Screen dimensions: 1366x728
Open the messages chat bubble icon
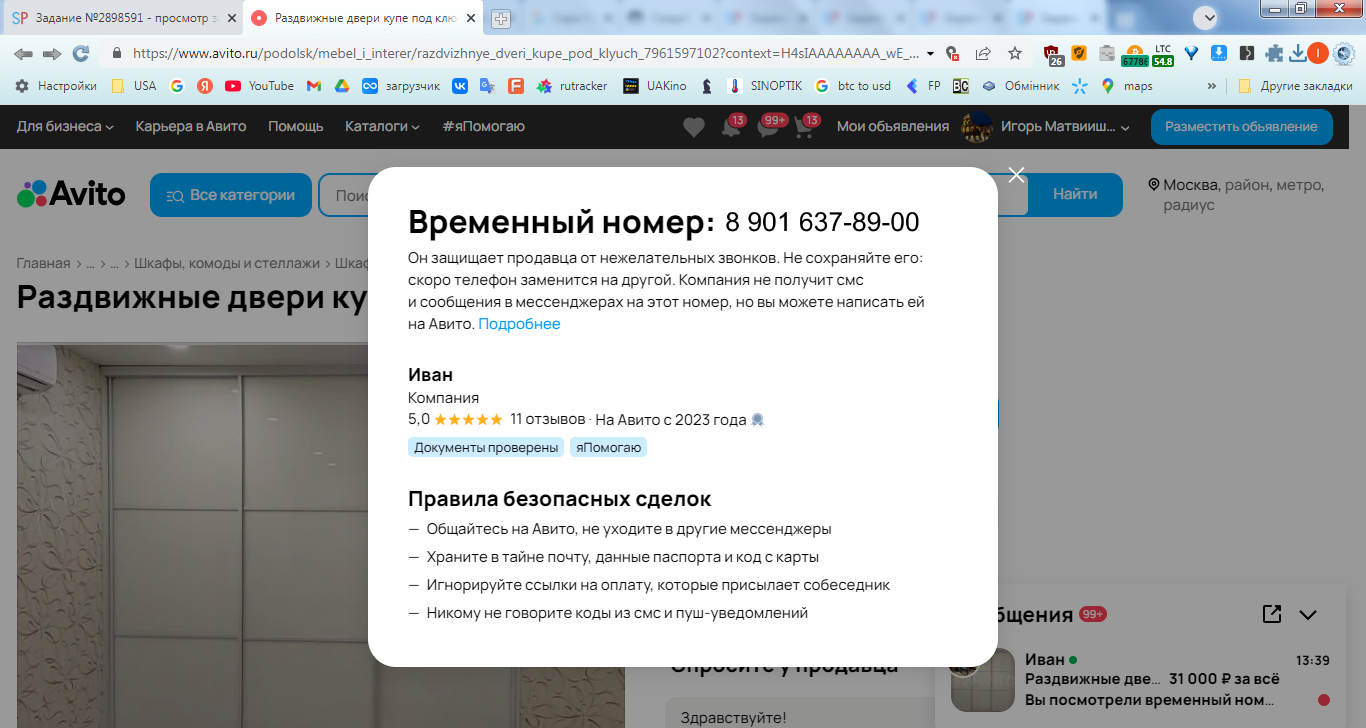pos(767,128)
